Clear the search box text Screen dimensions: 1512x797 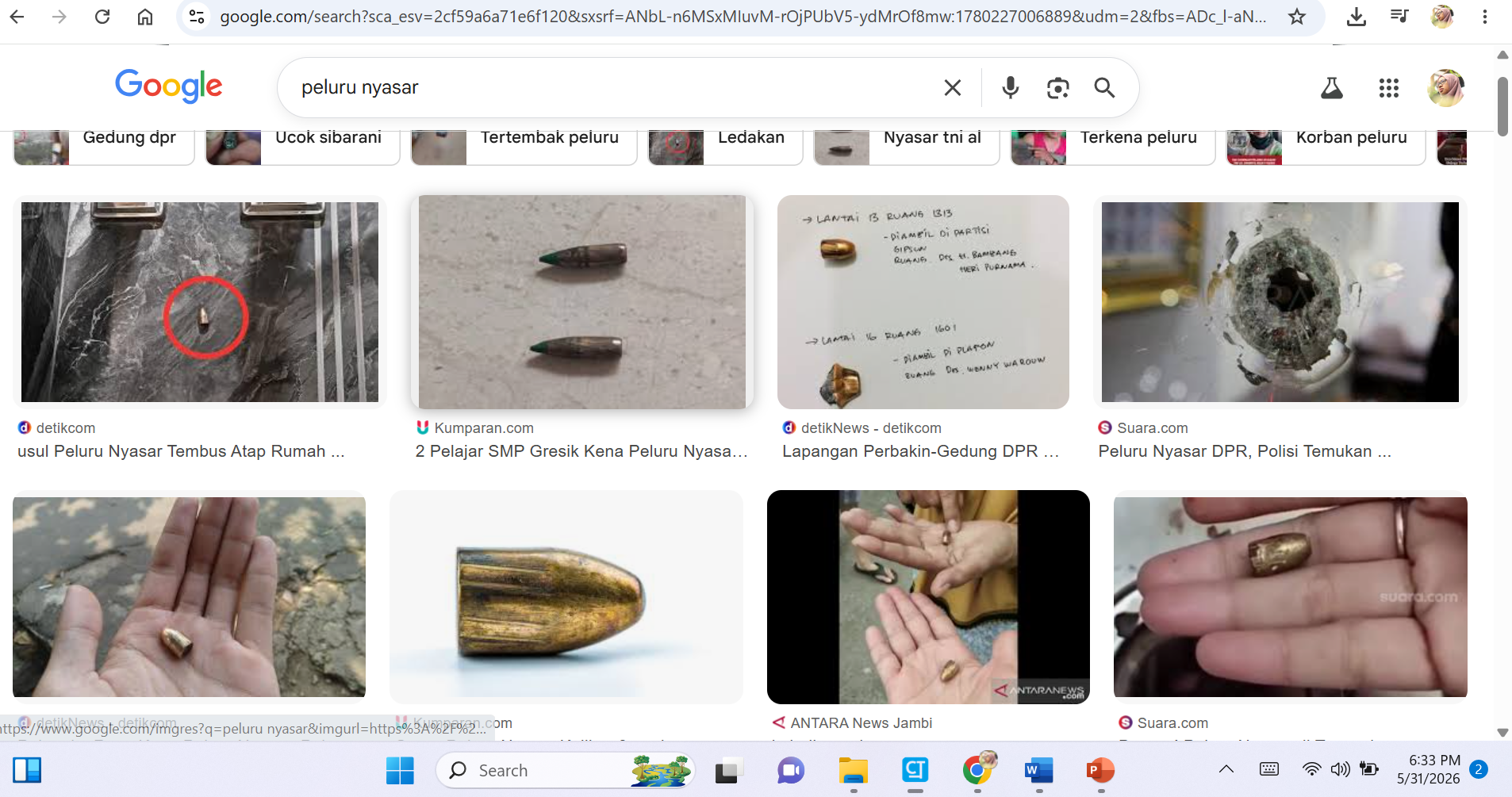[953, 87]
